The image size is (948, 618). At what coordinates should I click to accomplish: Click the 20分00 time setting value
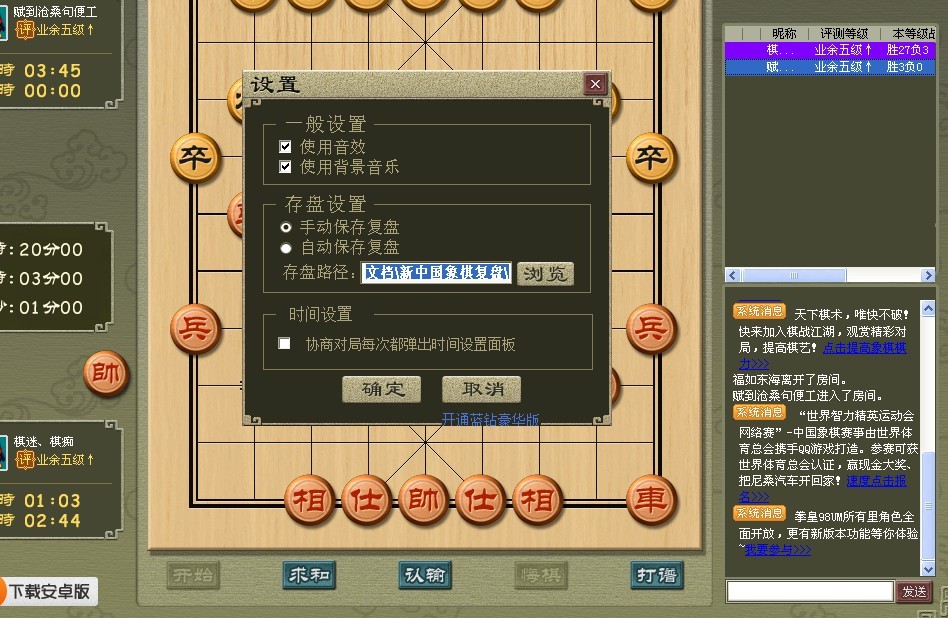point(51,249)
